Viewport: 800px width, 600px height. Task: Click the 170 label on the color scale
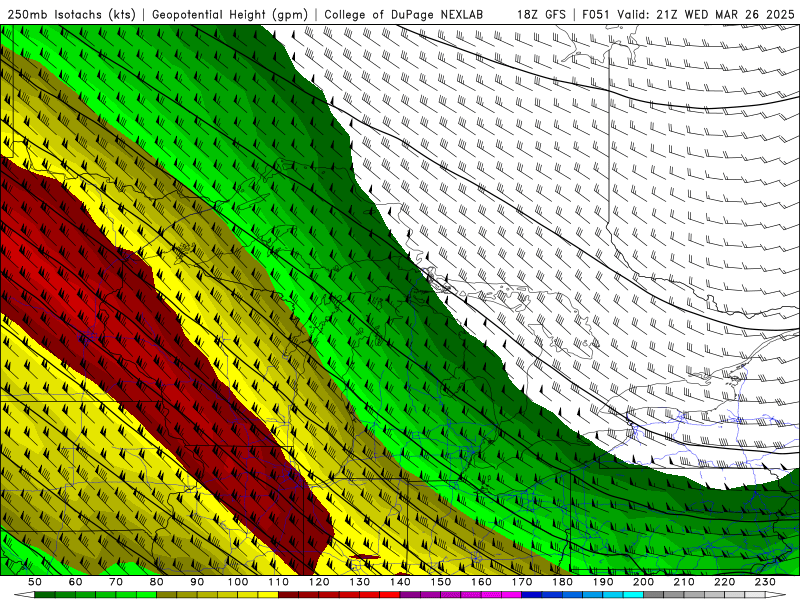pos(522,582)
